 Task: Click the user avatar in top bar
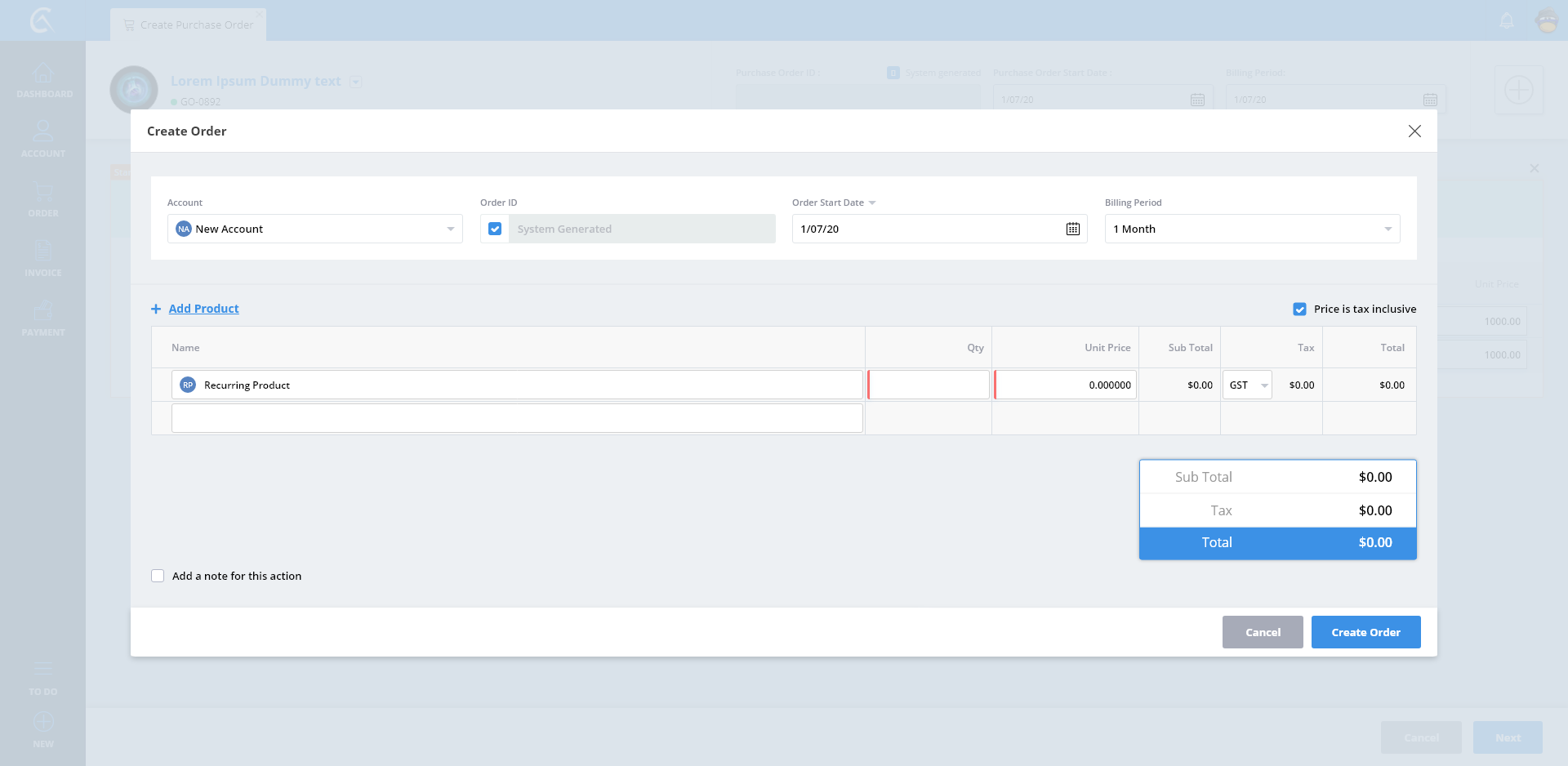point(1547,20)
